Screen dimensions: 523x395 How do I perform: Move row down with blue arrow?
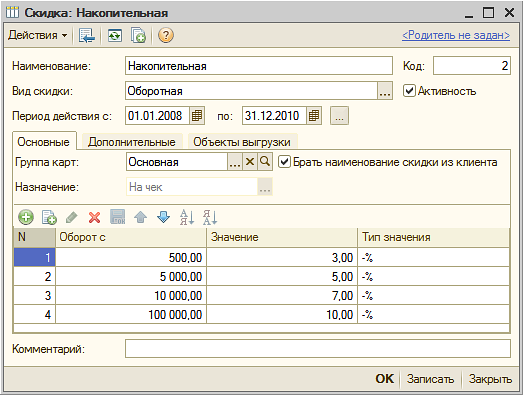pyautogui.click(x=163, y=217)
